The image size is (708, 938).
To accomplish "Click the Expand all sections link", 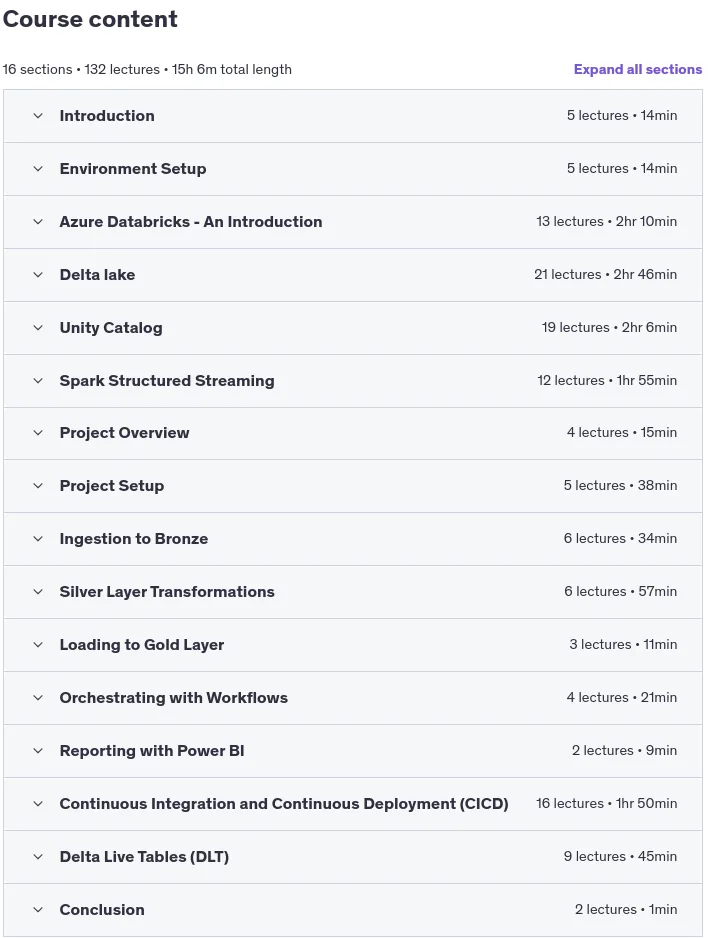I will coord(637,69).
